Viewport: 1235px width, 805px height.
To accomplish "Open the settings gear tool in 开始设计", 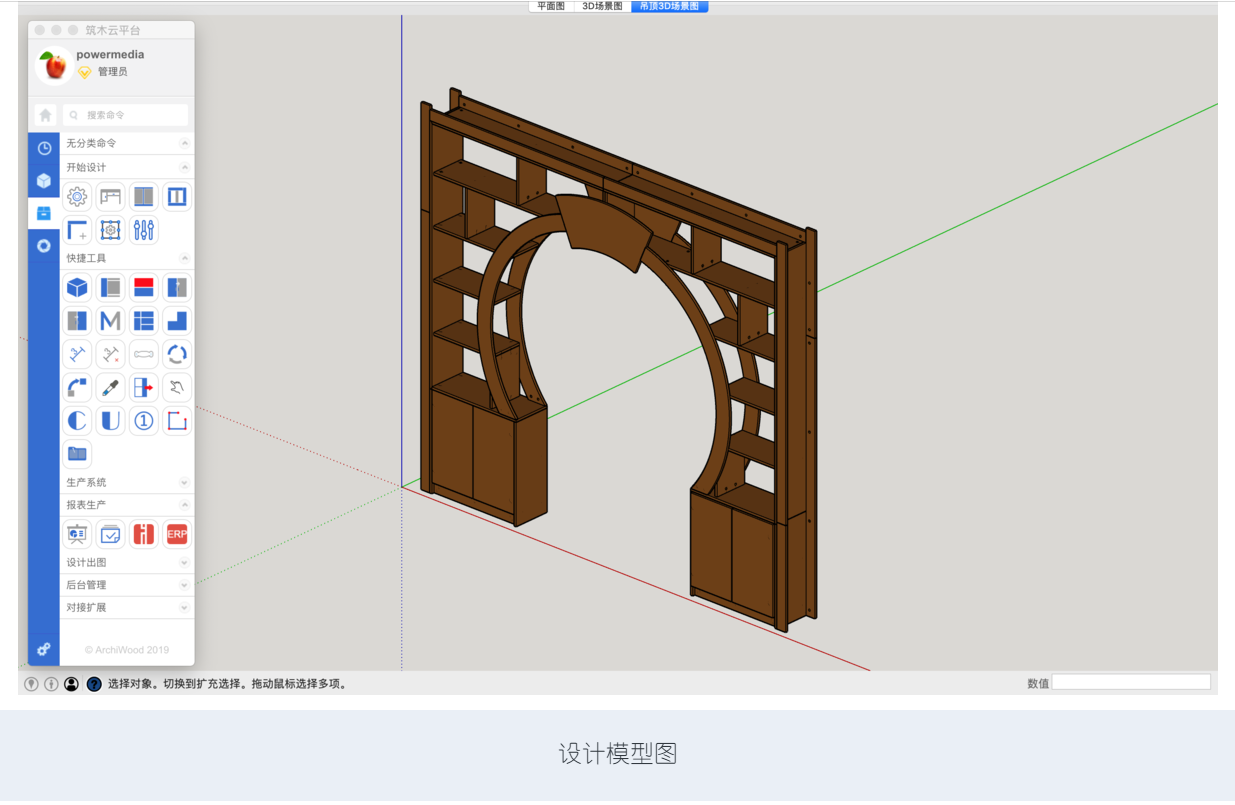I will [76, 196].
